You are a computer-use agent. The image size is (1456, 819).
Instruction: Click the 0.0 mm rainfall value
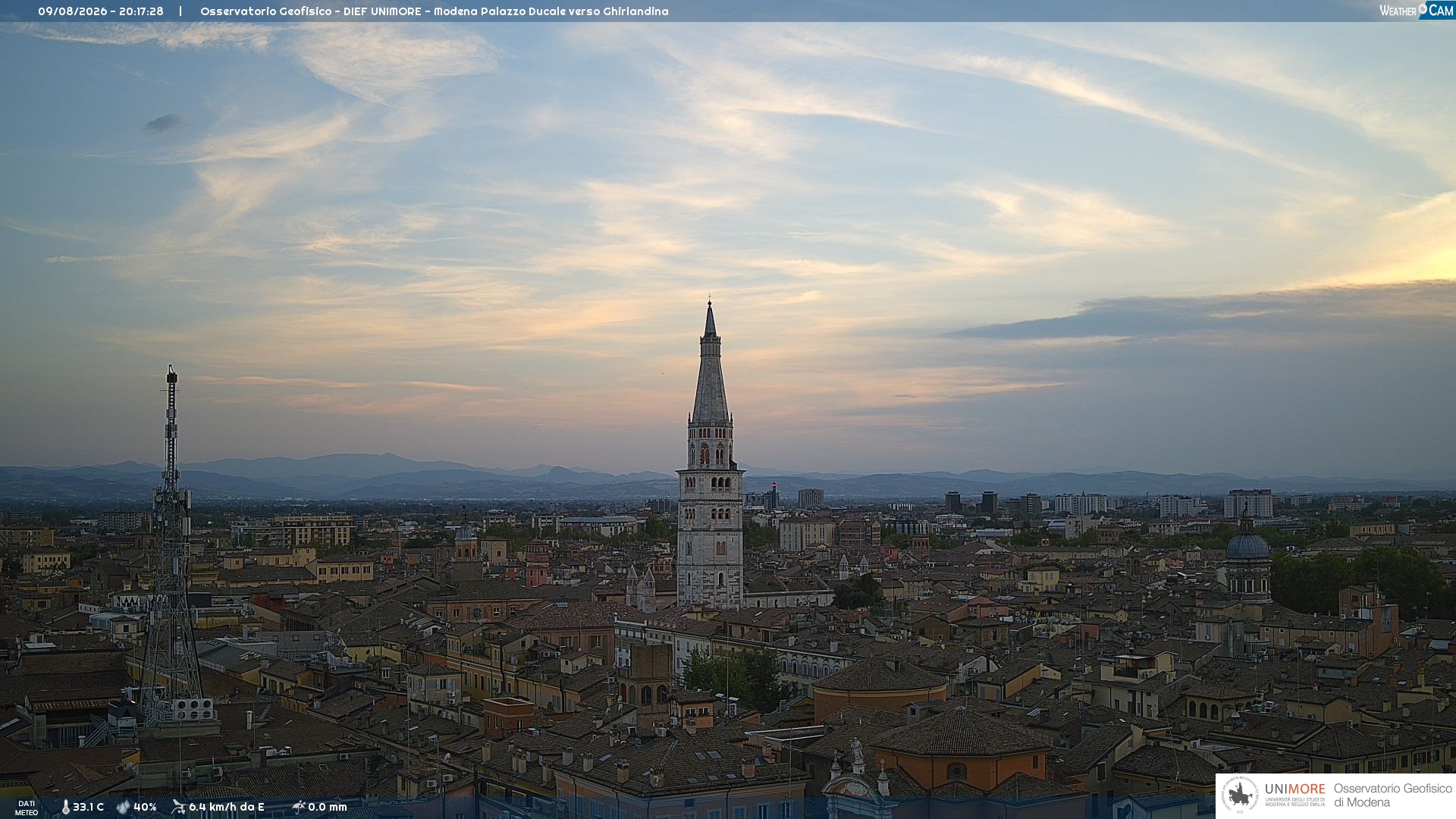(x=328, y=807)
